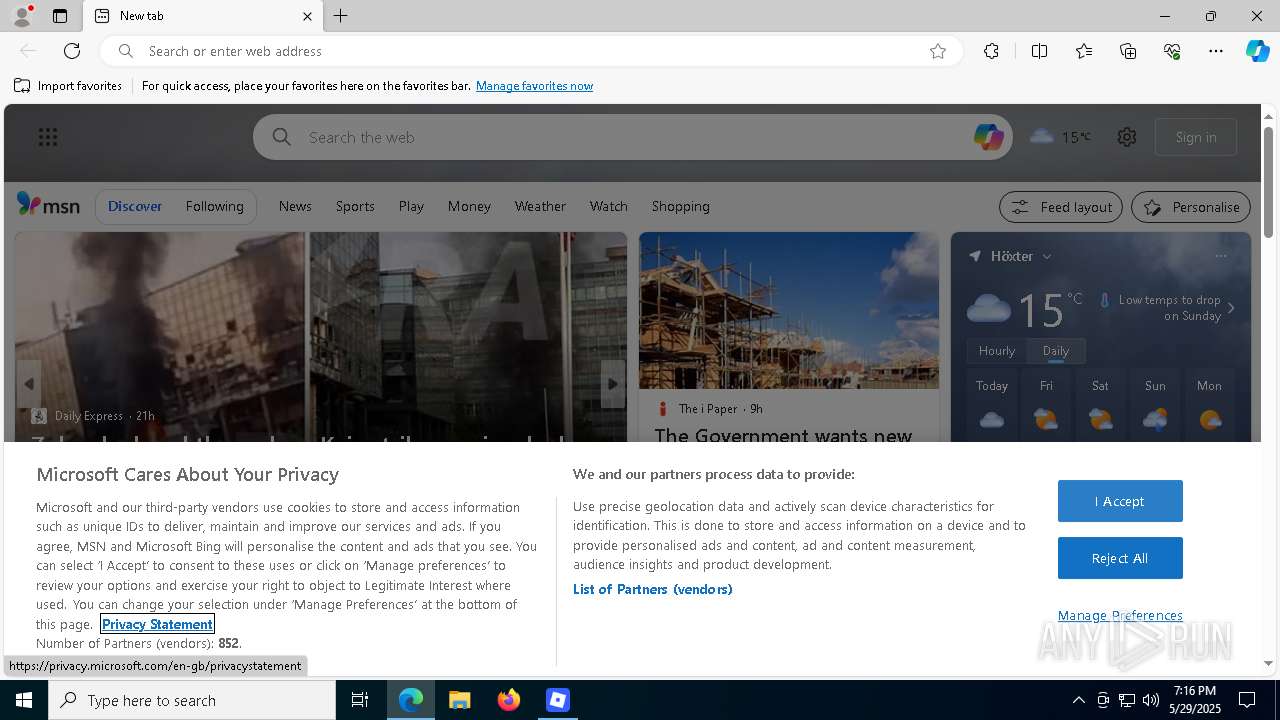Open page settings gear icon
The height and width of the screenshot is (720, 1280).
1127,137
